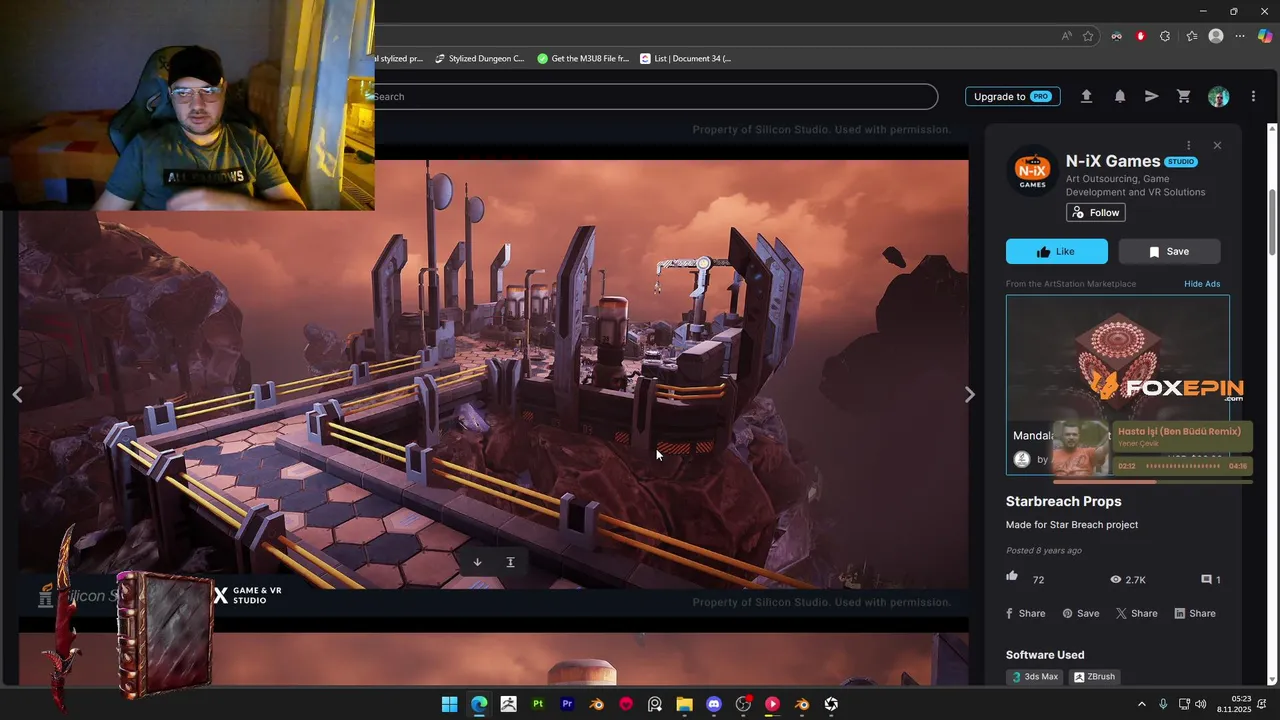The width and height of the screenshot is (1280, 720).
Task: Click the microphone icon in tray
Action: point(1163,704)
